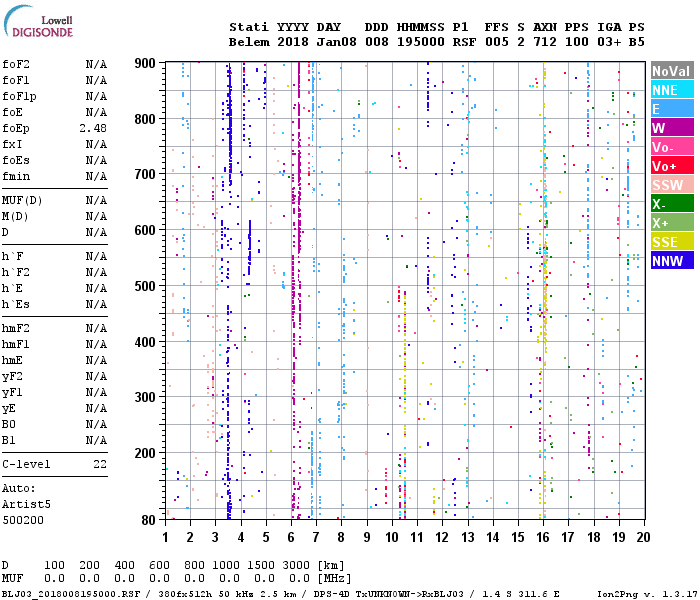The image size is (700, 600).
Task: Click the 20 MHz frequency axis label
Action: click(x=643, y=537)
